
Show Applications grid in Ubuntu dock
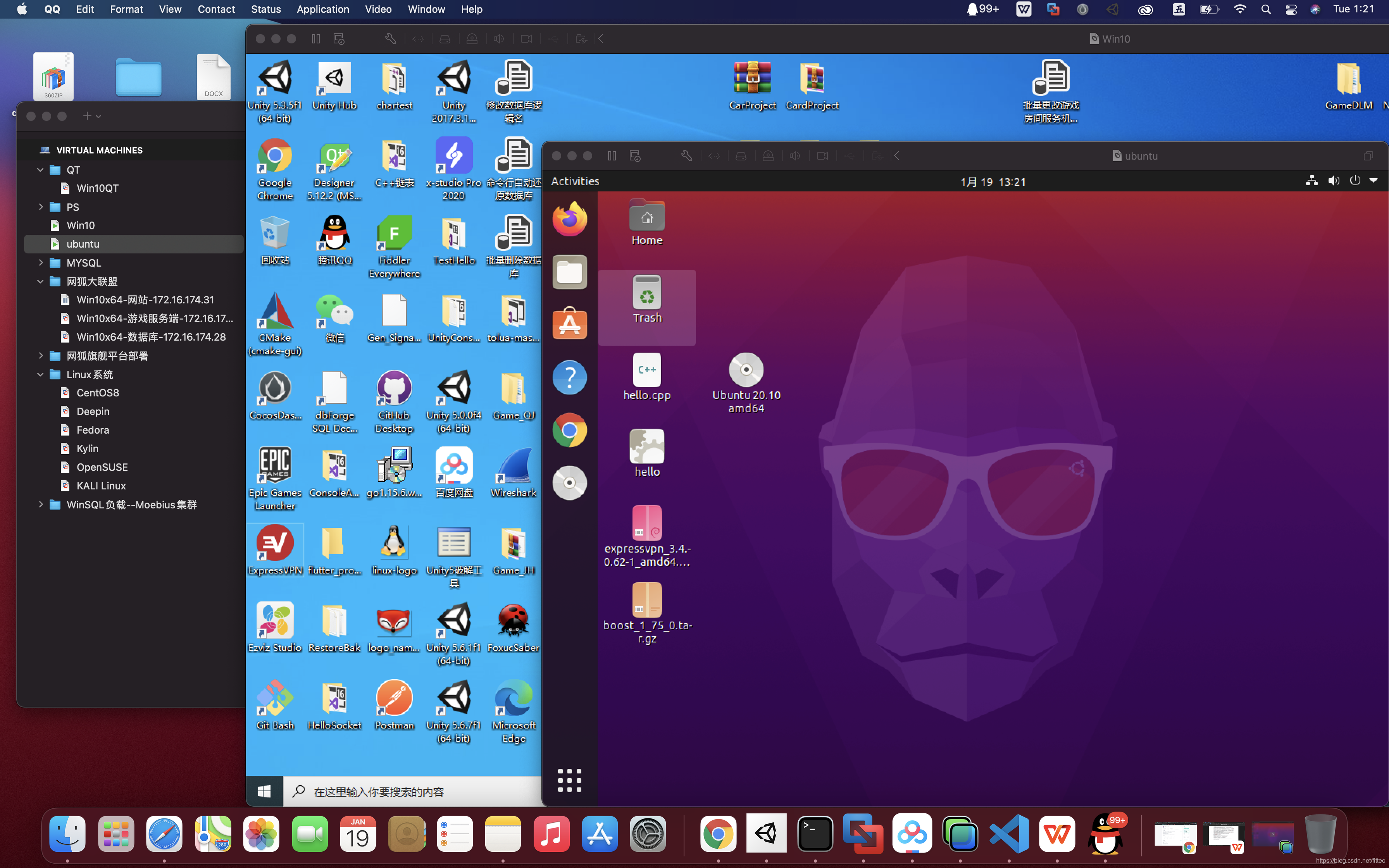569,780
